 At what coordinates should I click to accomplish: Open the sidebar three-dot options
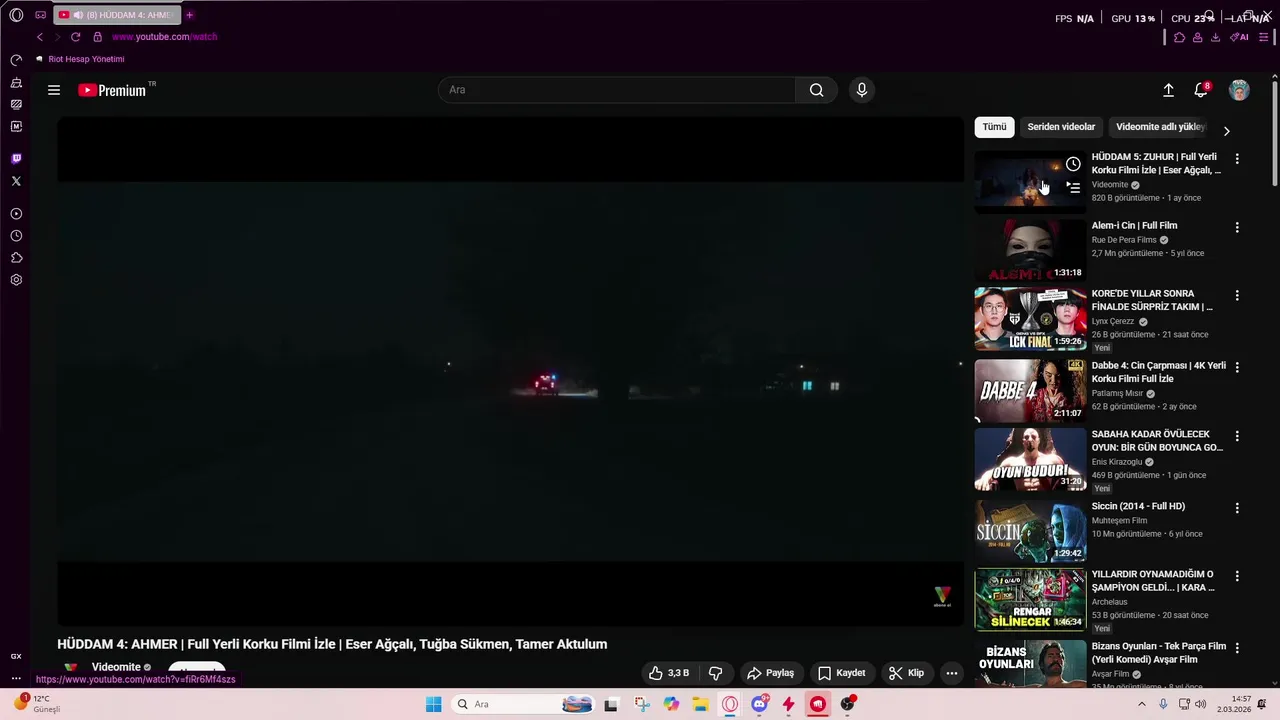[16, 678]
